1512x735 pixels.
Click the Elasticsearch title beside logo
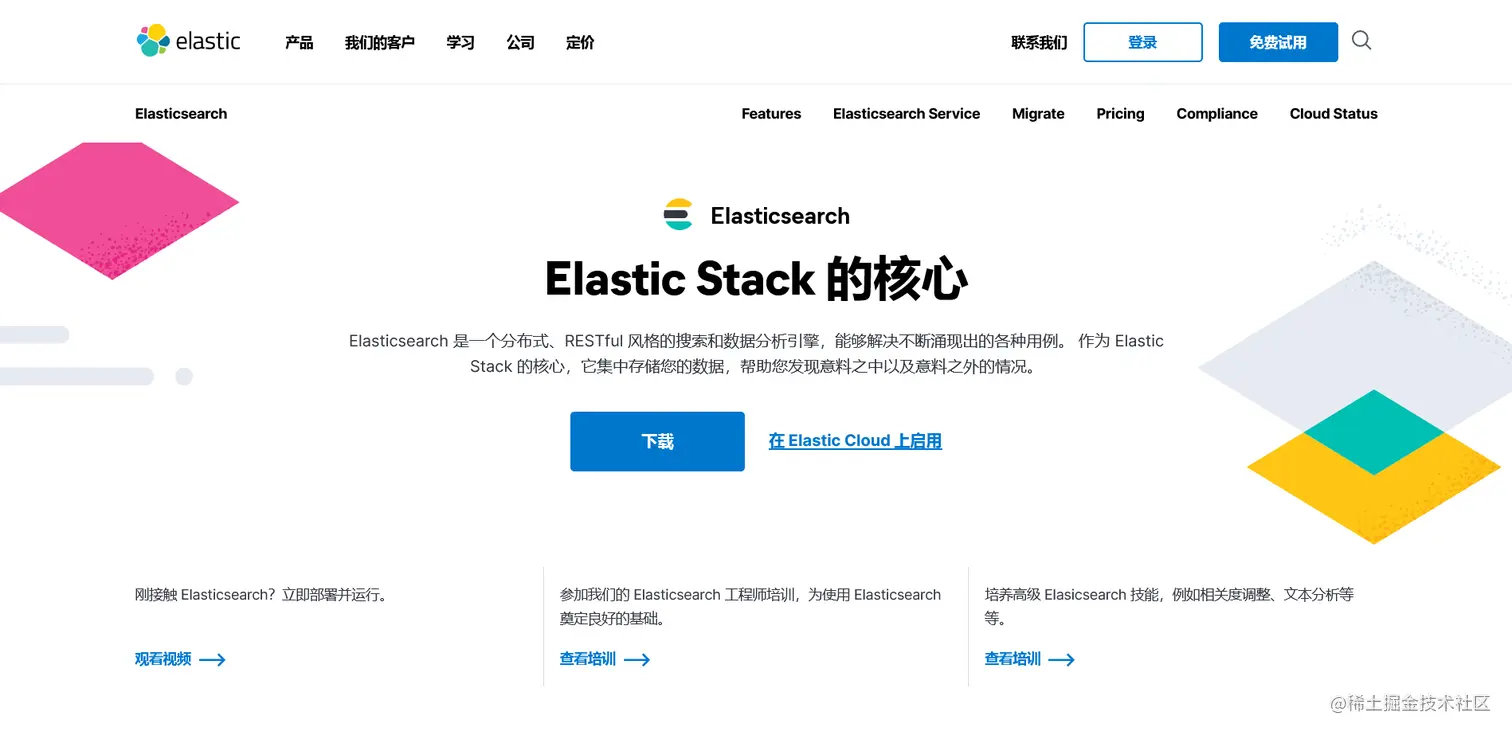pos(780,216)
